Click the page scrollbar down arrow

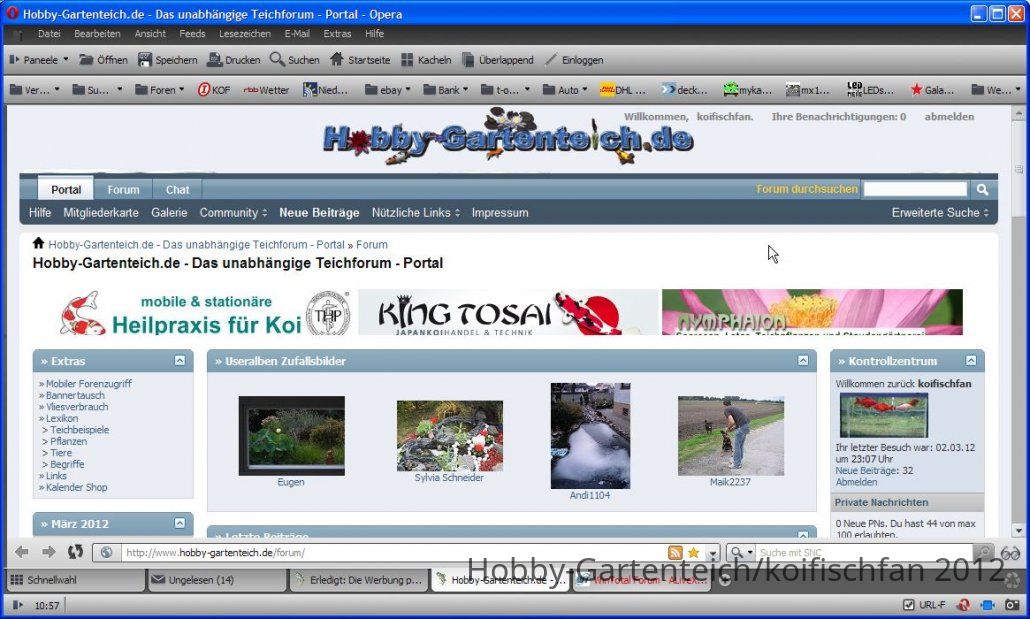coord(1018,530)
